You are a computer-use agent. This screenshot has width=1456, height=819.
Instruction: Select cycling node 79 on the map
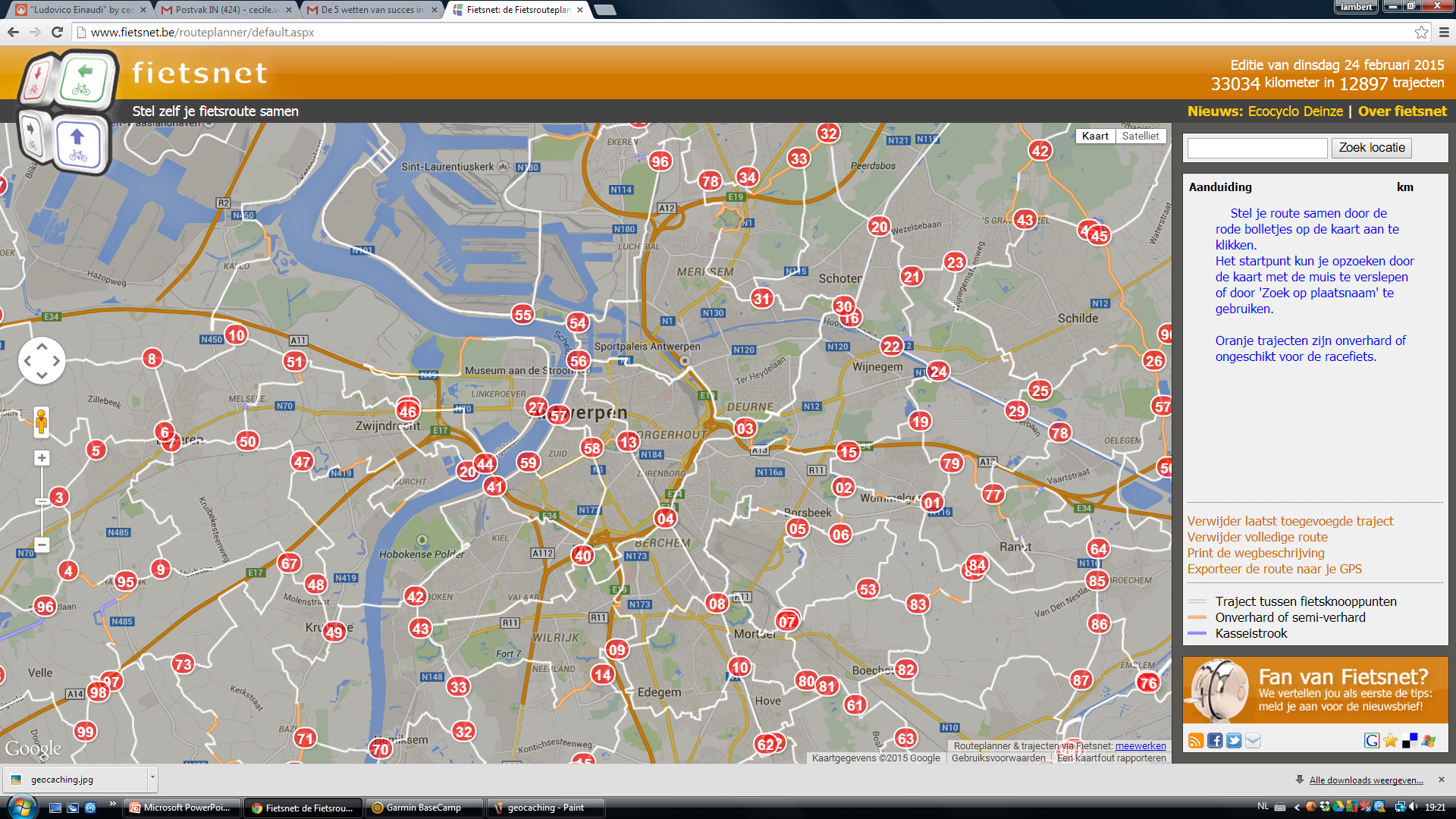pos(951,463)
